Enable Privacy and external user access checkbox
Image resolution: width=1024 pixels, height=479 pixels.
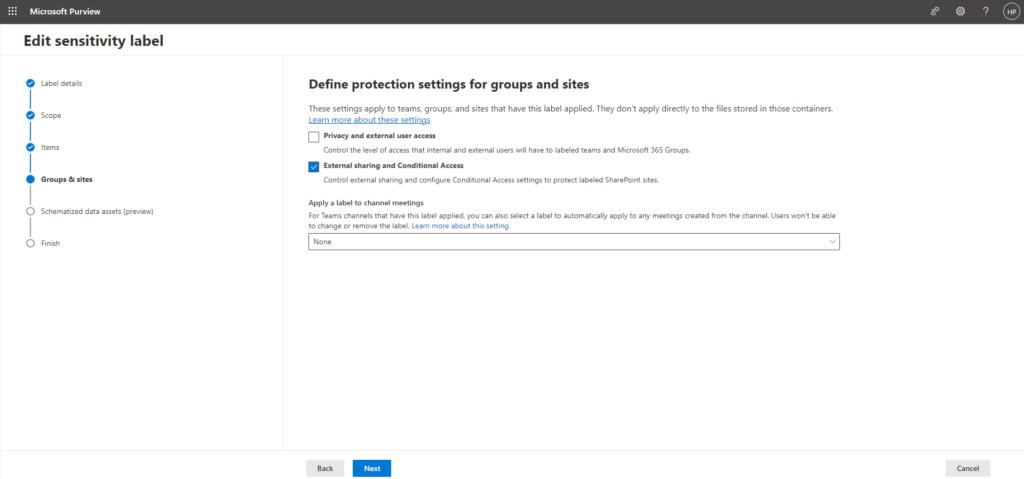[x=314, y=136]
